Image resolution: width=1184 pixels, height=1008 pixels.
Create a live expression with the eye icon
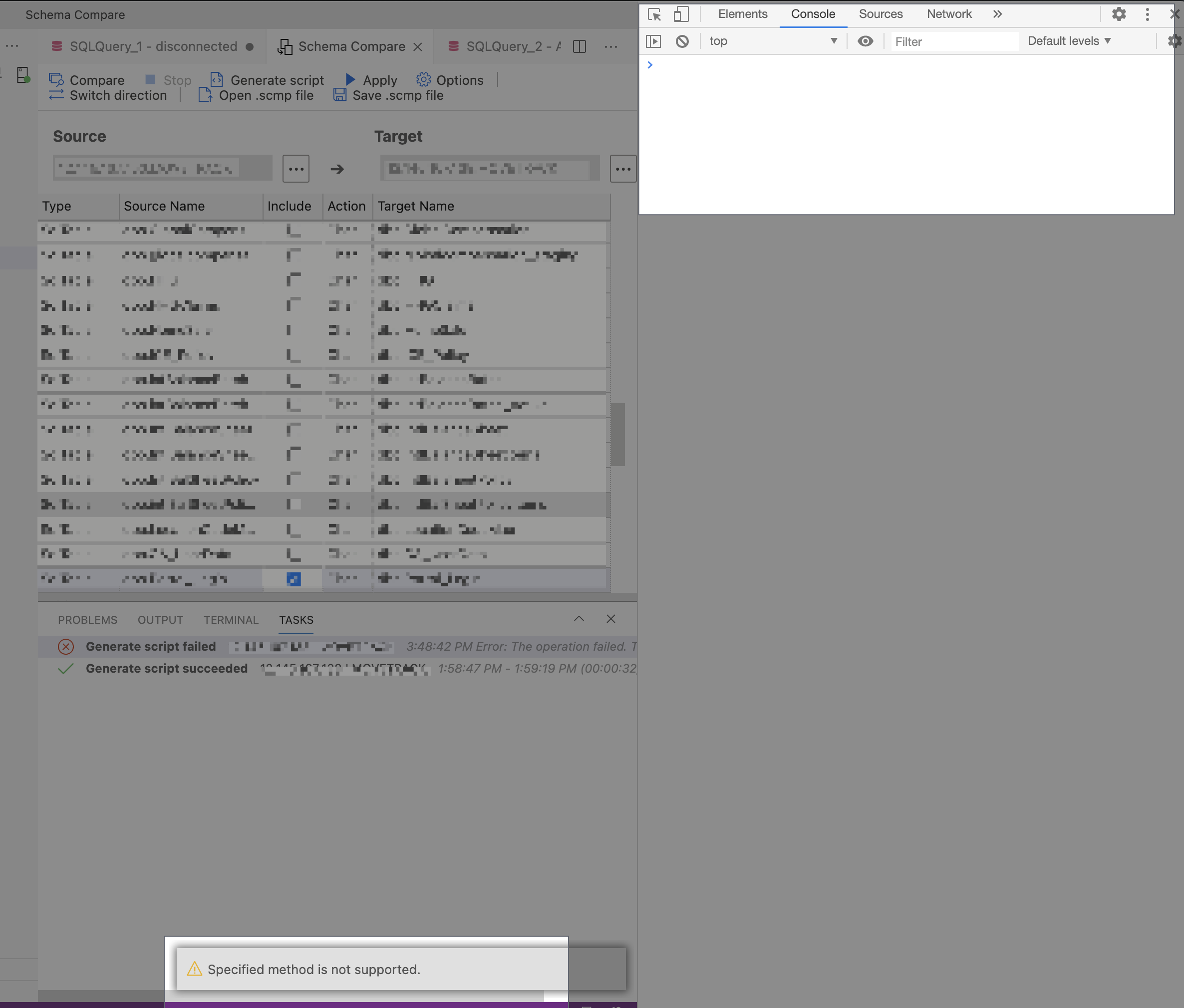pyautogui.click(x=866, y=41)
